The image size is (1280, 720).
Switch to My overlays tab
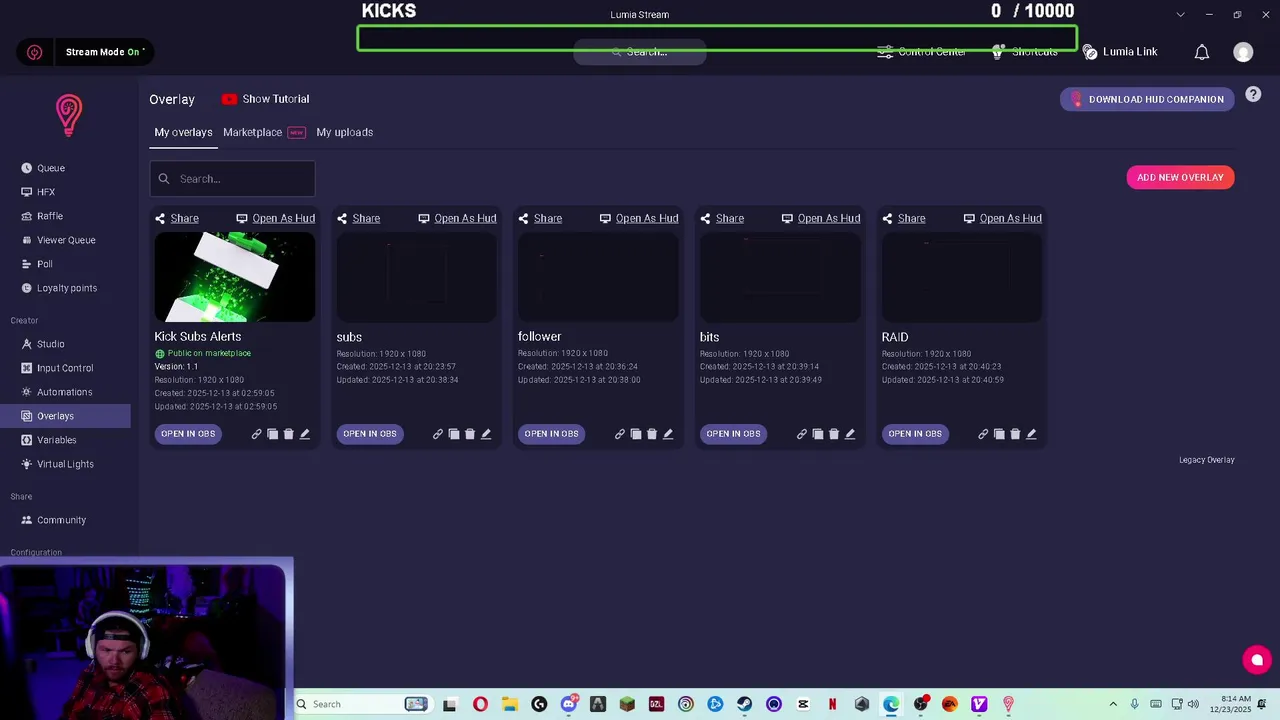183,132
